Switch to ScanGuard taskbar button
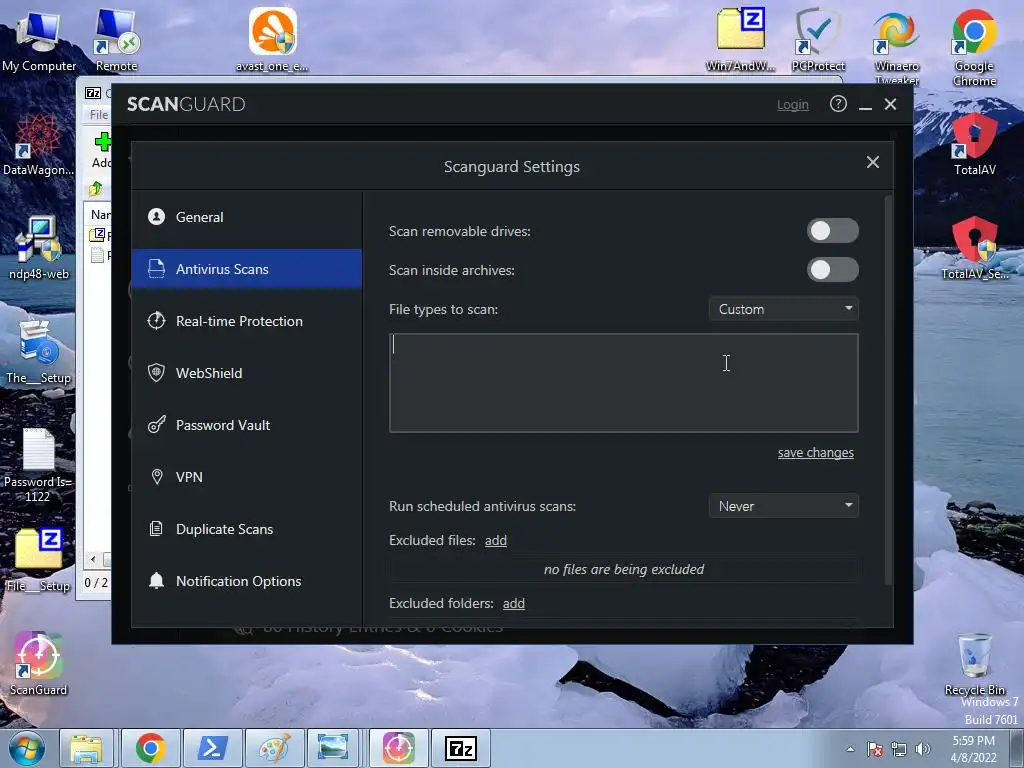This screenshot has height=768, width=1024. coord(398,748)
